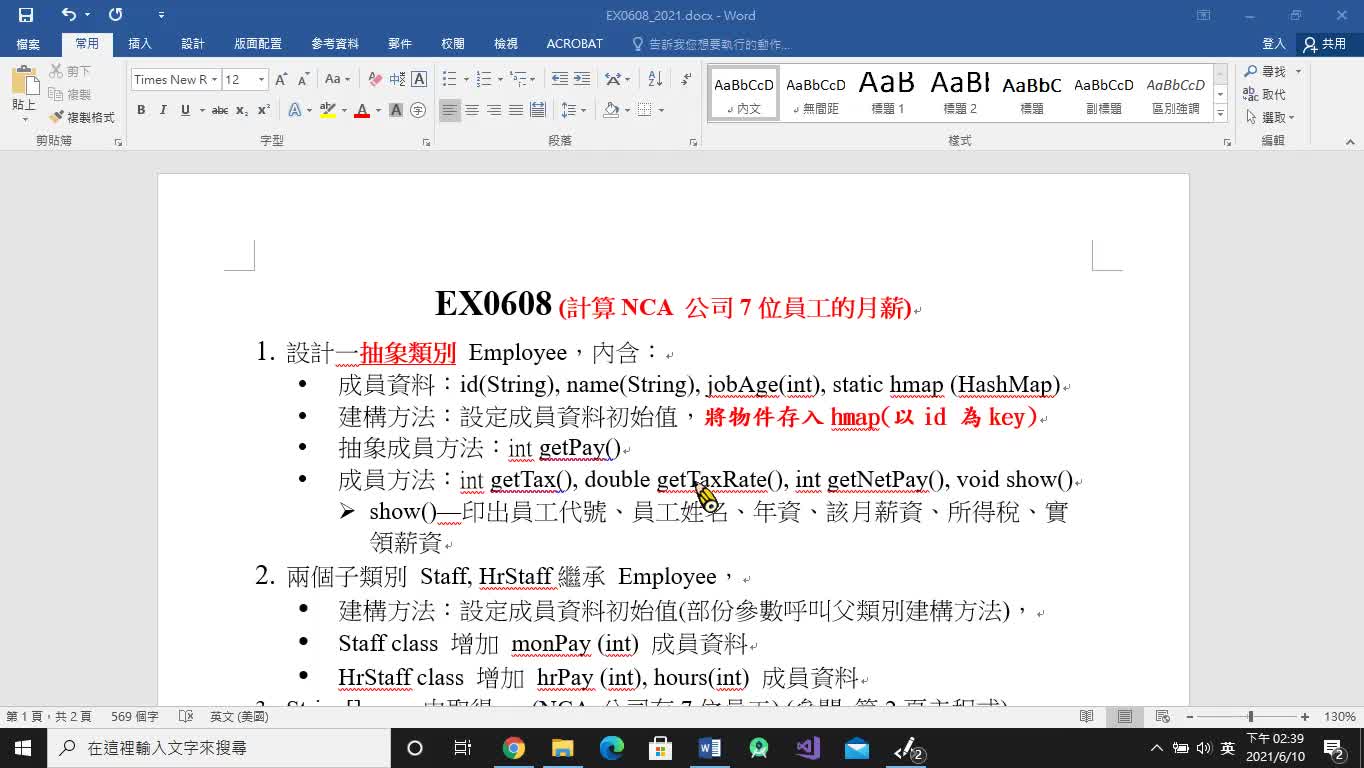
Task: Switch to Insert (插入) tab
Action: click(x=140, y=44)
